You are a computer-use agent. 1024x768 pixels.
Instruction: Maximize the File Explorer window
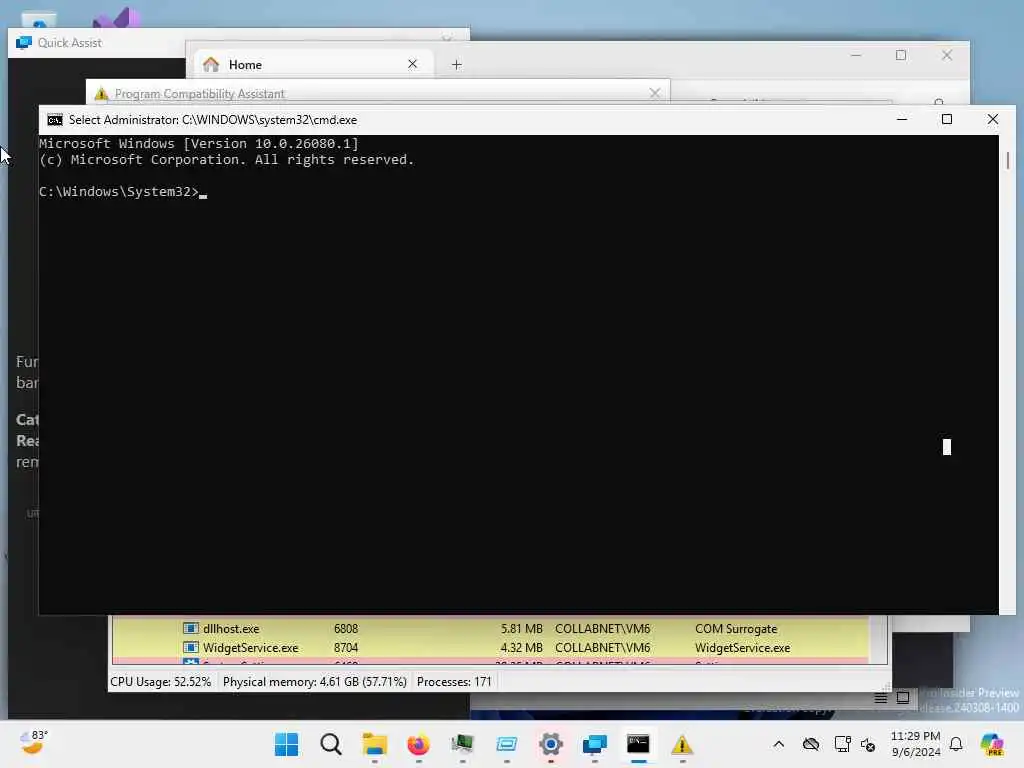point(901,56)
